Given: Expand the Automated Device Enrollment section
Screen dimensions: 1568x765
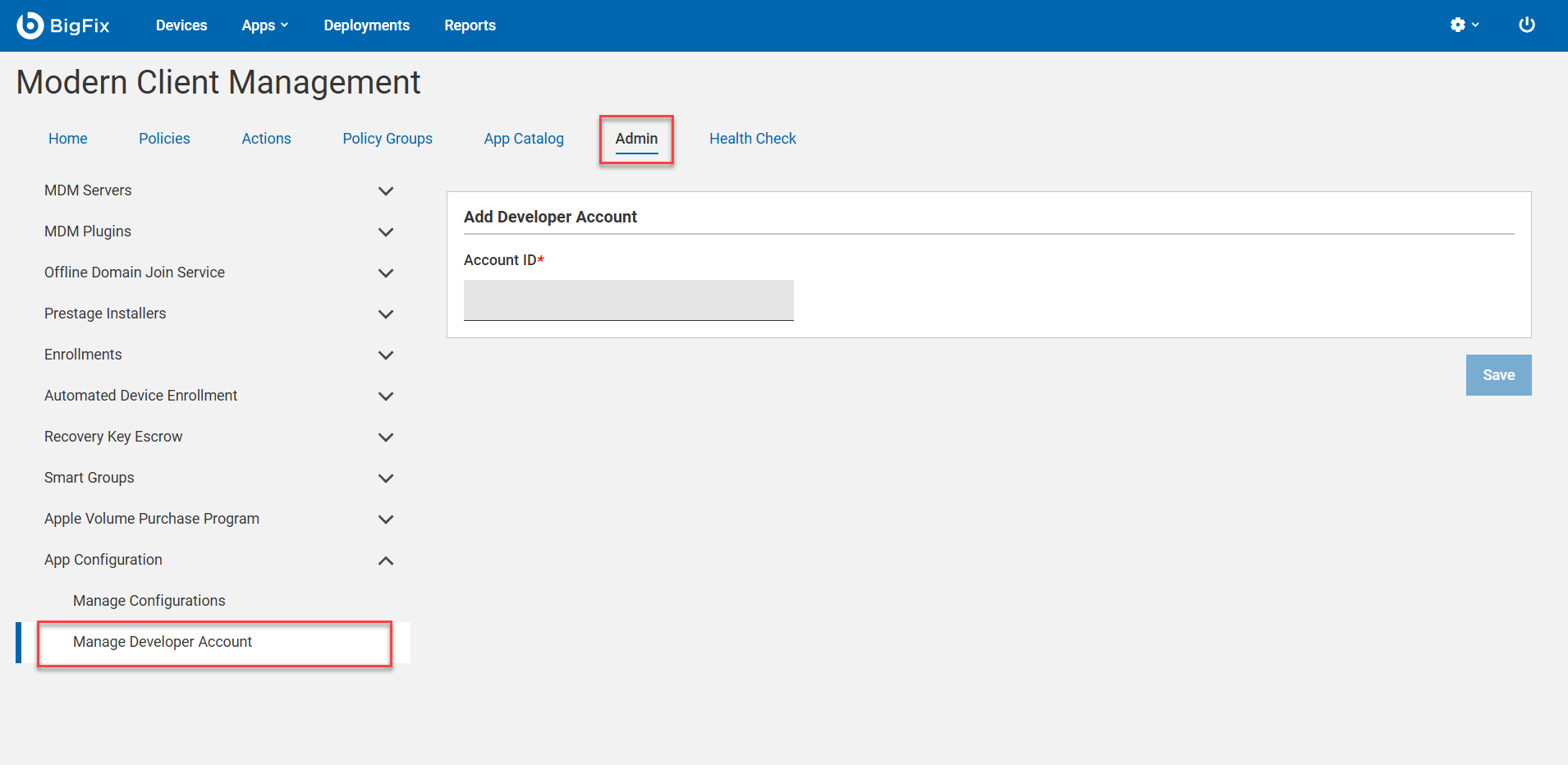Looking at the screenshot, I should (x=386, y=396).
